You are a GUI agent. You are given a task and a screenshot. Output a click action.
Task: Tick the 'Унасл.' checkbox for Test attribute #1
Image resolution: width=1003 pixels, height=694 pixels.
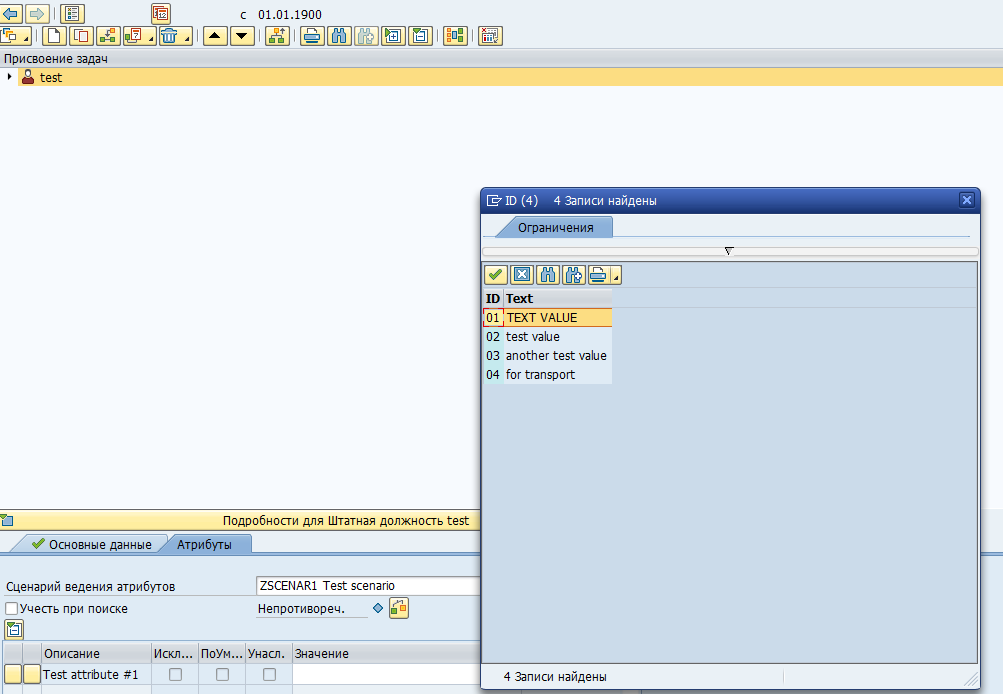pyautogui.click(x=269, y=675)
